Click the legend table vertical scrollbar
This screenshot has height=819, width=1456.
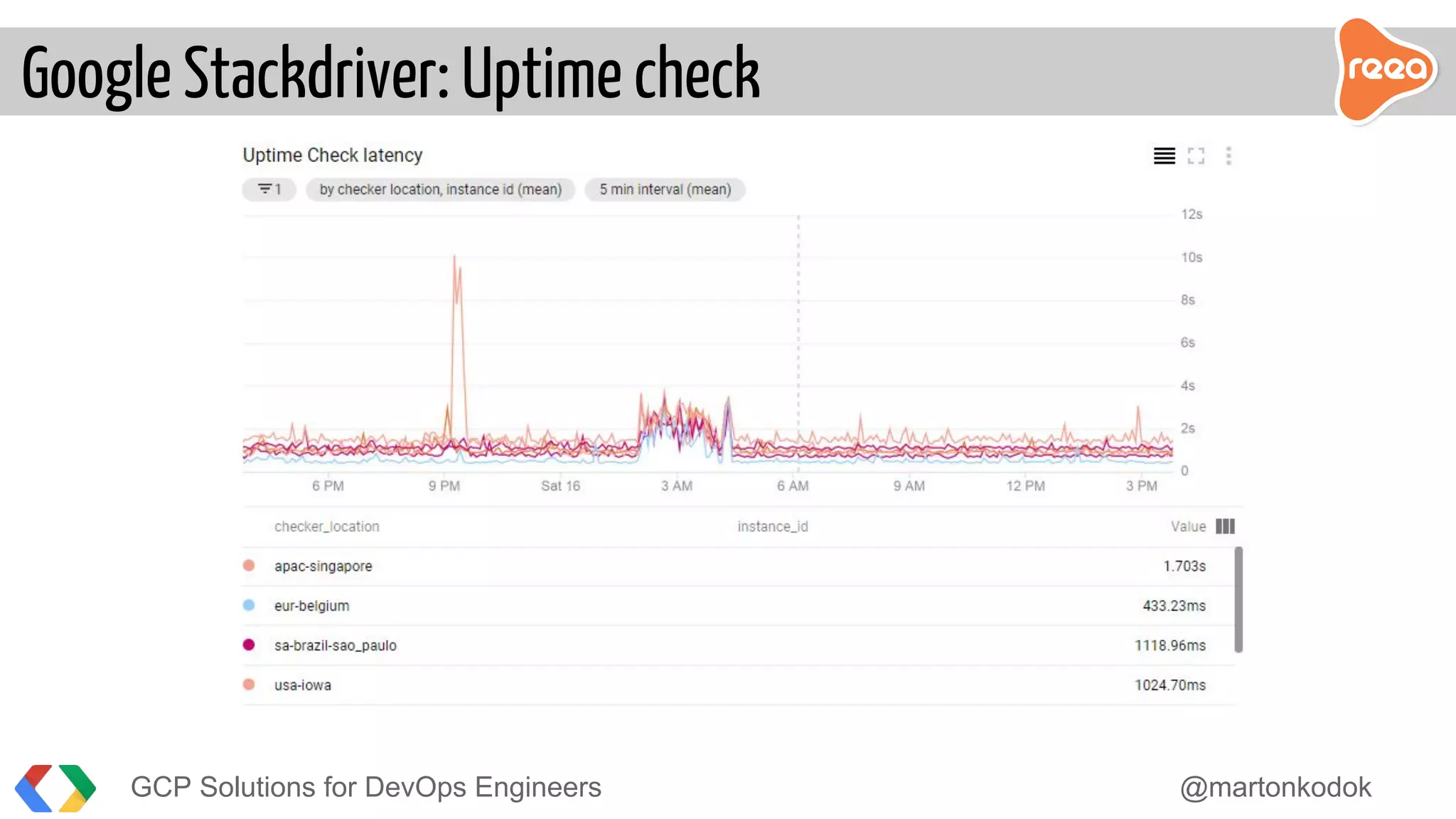tap(1238, 599)
